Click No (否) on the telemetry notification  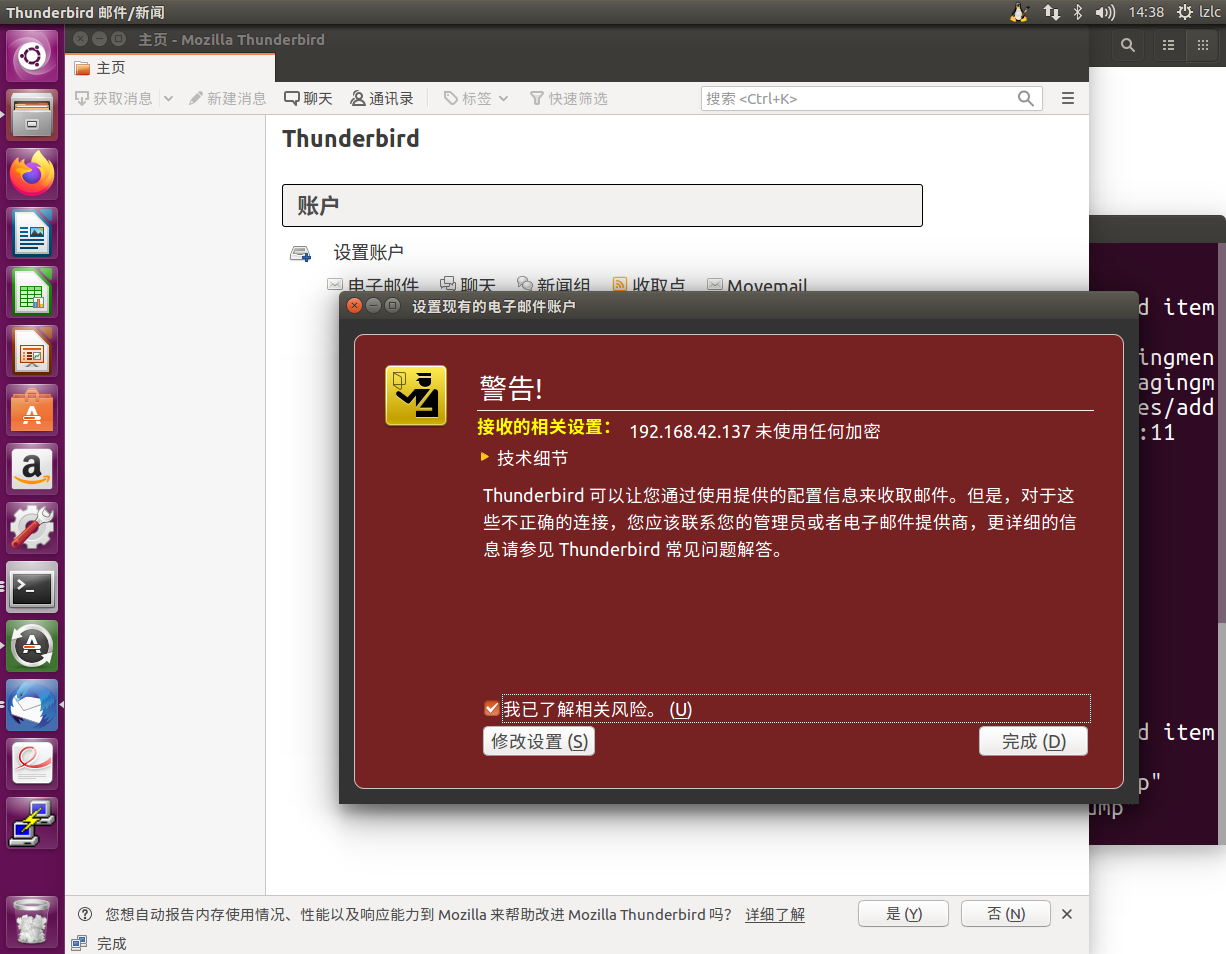(x=1006, y=914)
